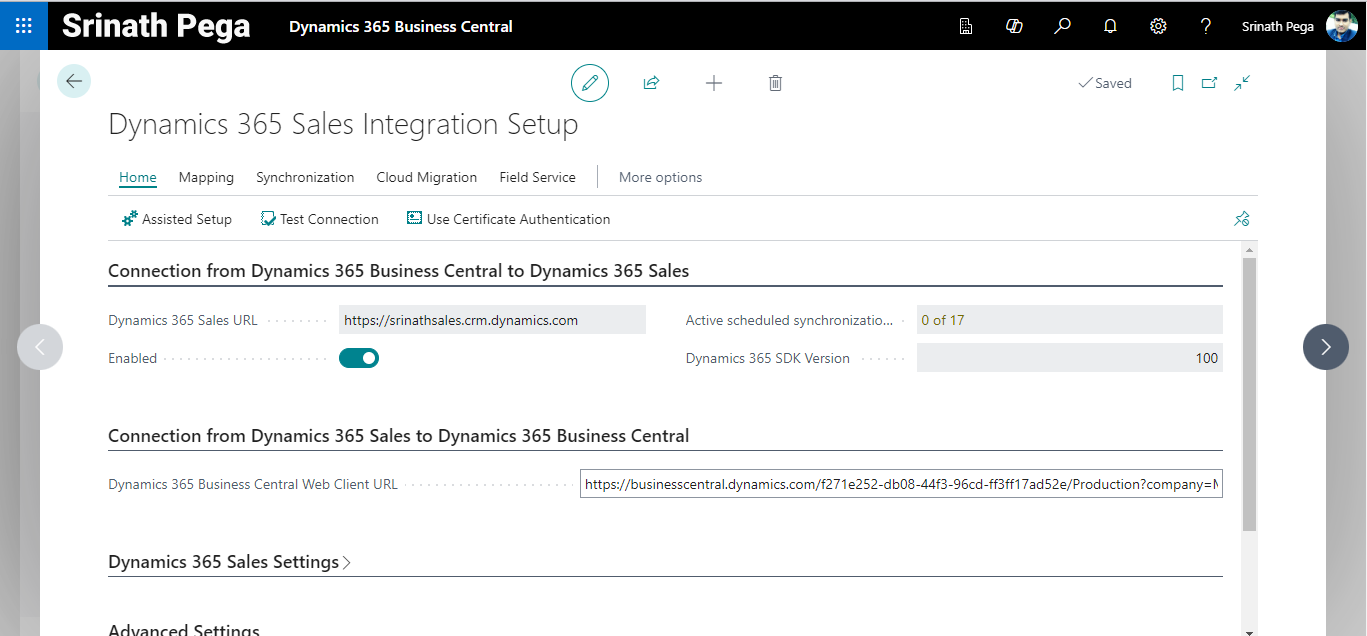Switch to the Mapping tab
This screenshot has width=1367, height=636.
(206, 177)
